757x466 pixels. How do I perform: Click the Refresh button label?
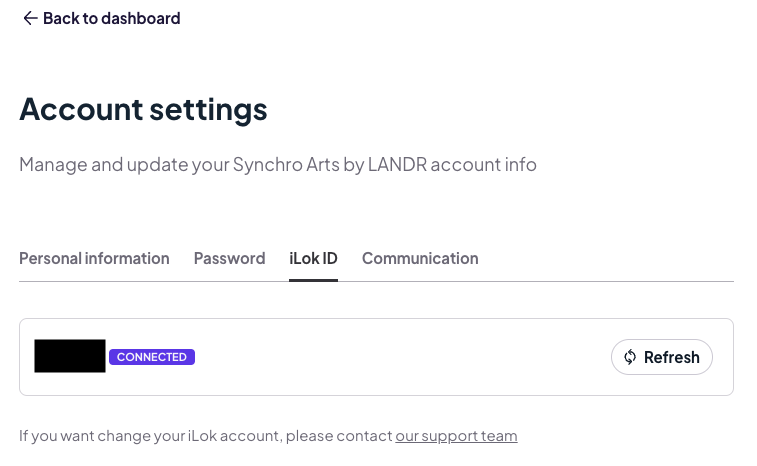(672, 357)
